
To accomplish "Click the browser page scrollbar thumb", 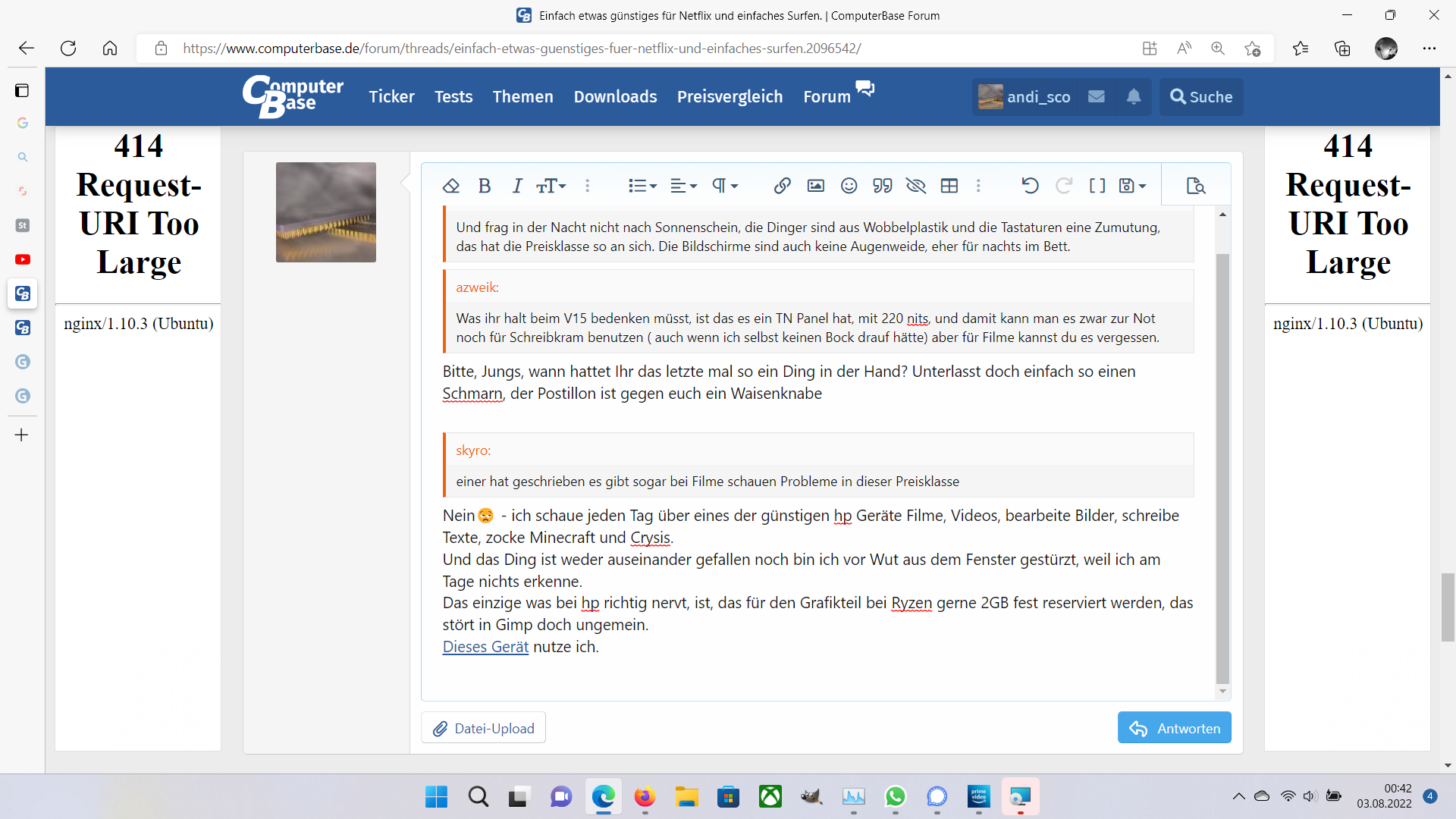I will [x=1448, y=607].
